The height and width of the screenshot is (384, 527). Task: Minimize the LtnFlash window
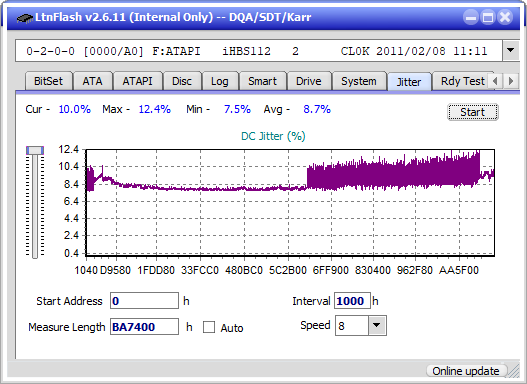tap(471, 17)
